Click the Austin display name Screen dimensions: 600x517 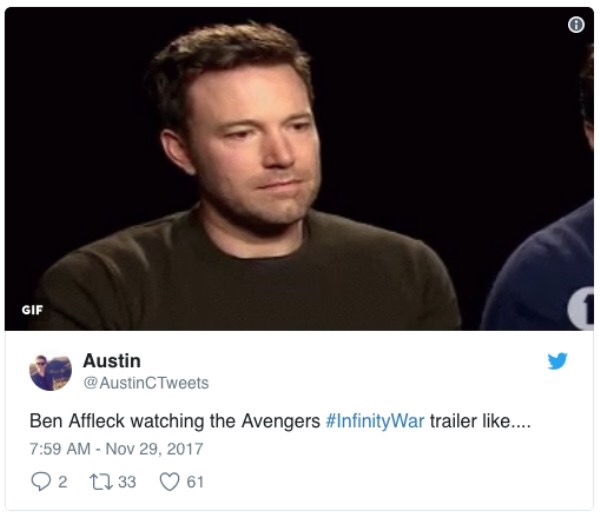point(112,361)
